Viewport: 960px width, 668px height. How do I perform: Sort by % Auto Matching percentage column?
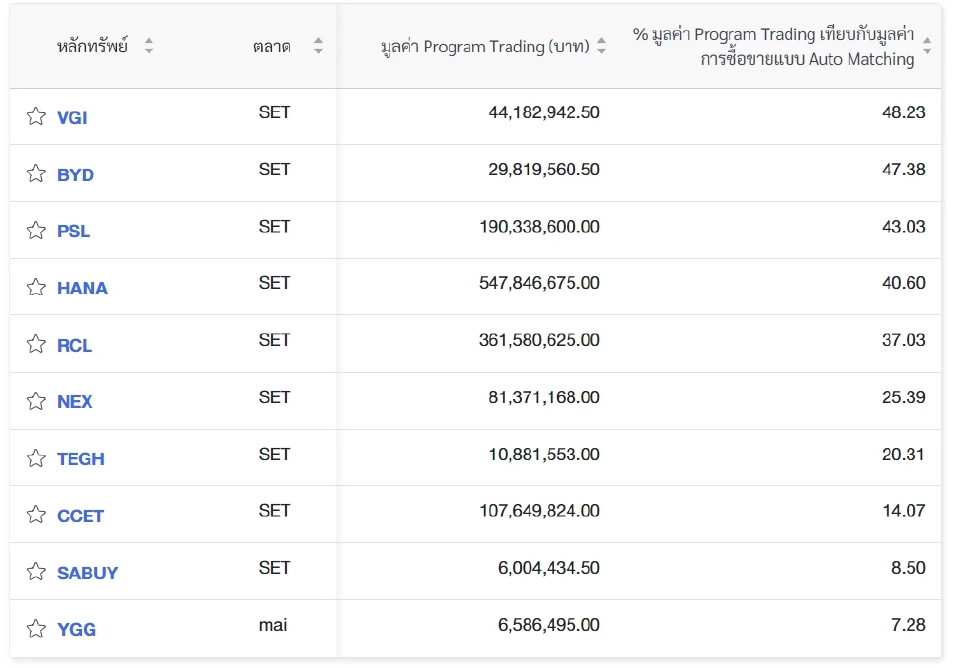tap(928, 46)
